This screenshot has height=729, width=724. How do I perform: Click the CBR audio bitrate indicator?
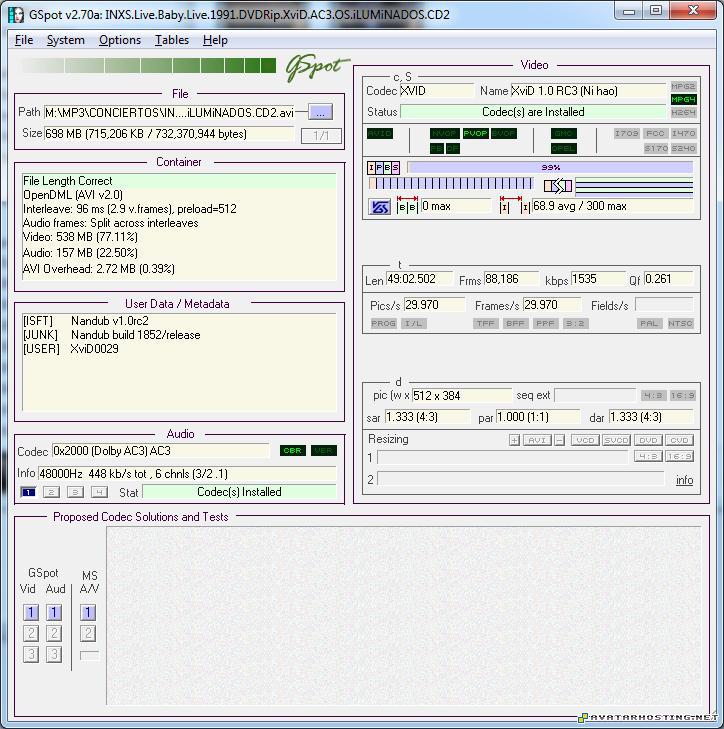(292, 451)
